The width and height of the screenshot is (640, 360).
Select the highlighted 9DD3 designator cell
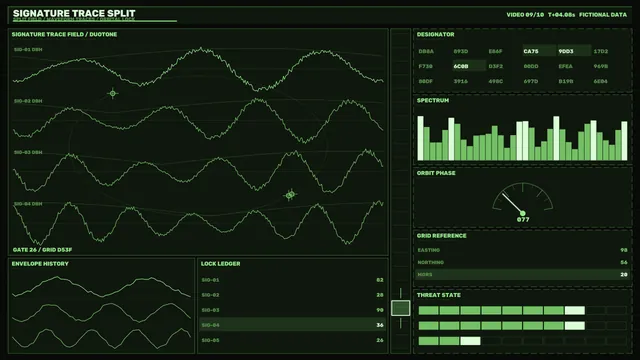pos(574,51)
